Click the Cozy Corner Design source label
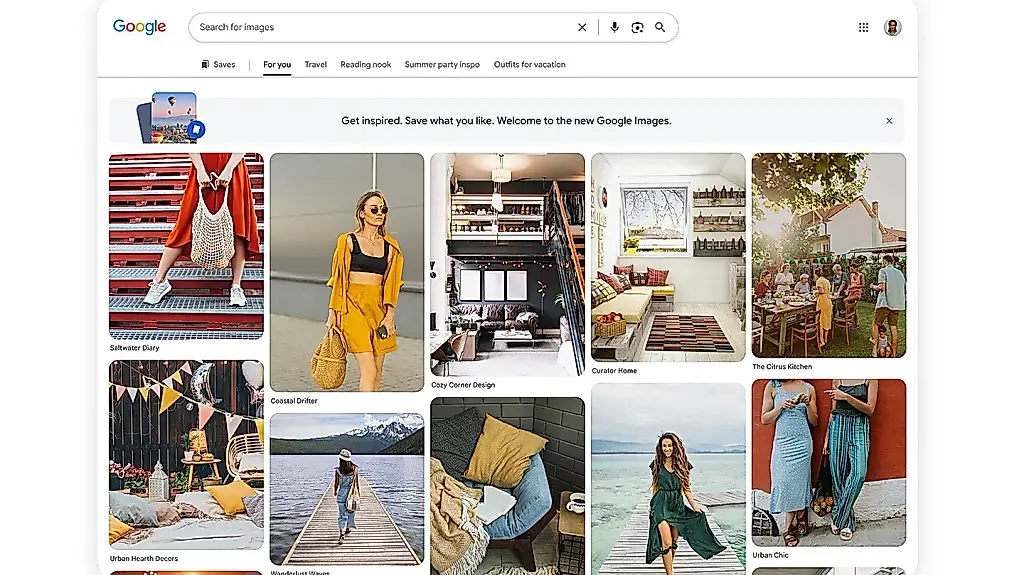The height and width of the screenshot is (575, 1024). (463, 386)
